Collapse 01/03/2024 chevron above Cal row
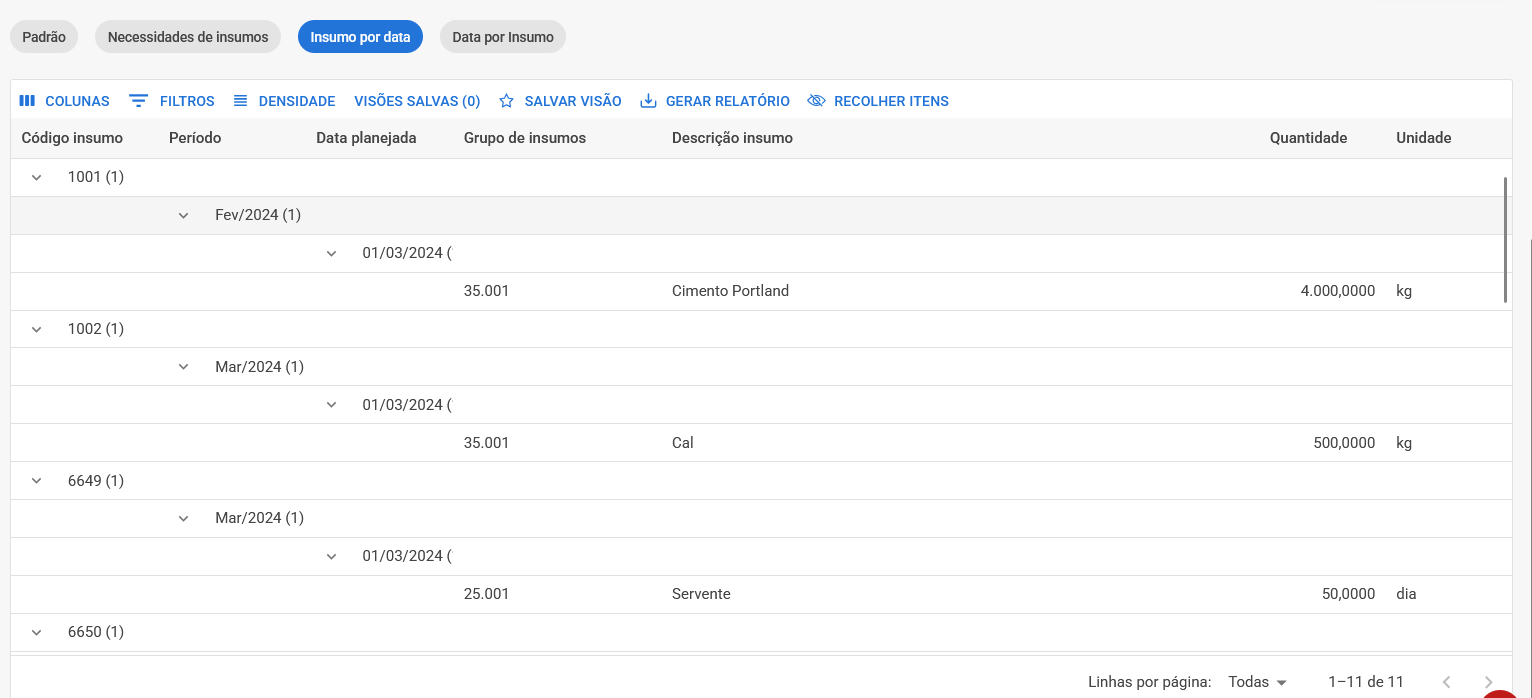The image size is (1532, 698). pyautogui.click(x=332, y=405)
